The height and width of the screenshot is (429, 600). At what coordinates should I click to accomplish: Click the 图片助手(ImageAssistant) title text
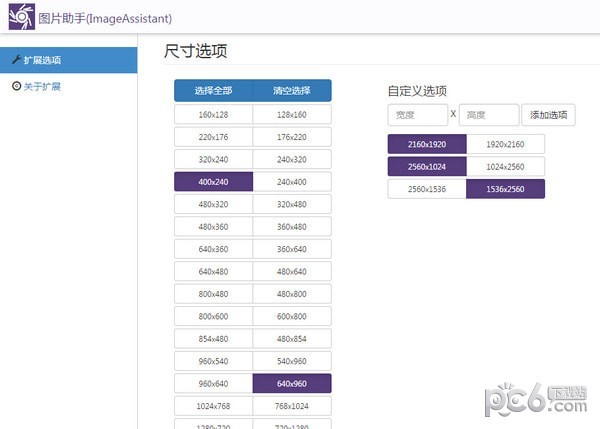click(x=105, y=18)
